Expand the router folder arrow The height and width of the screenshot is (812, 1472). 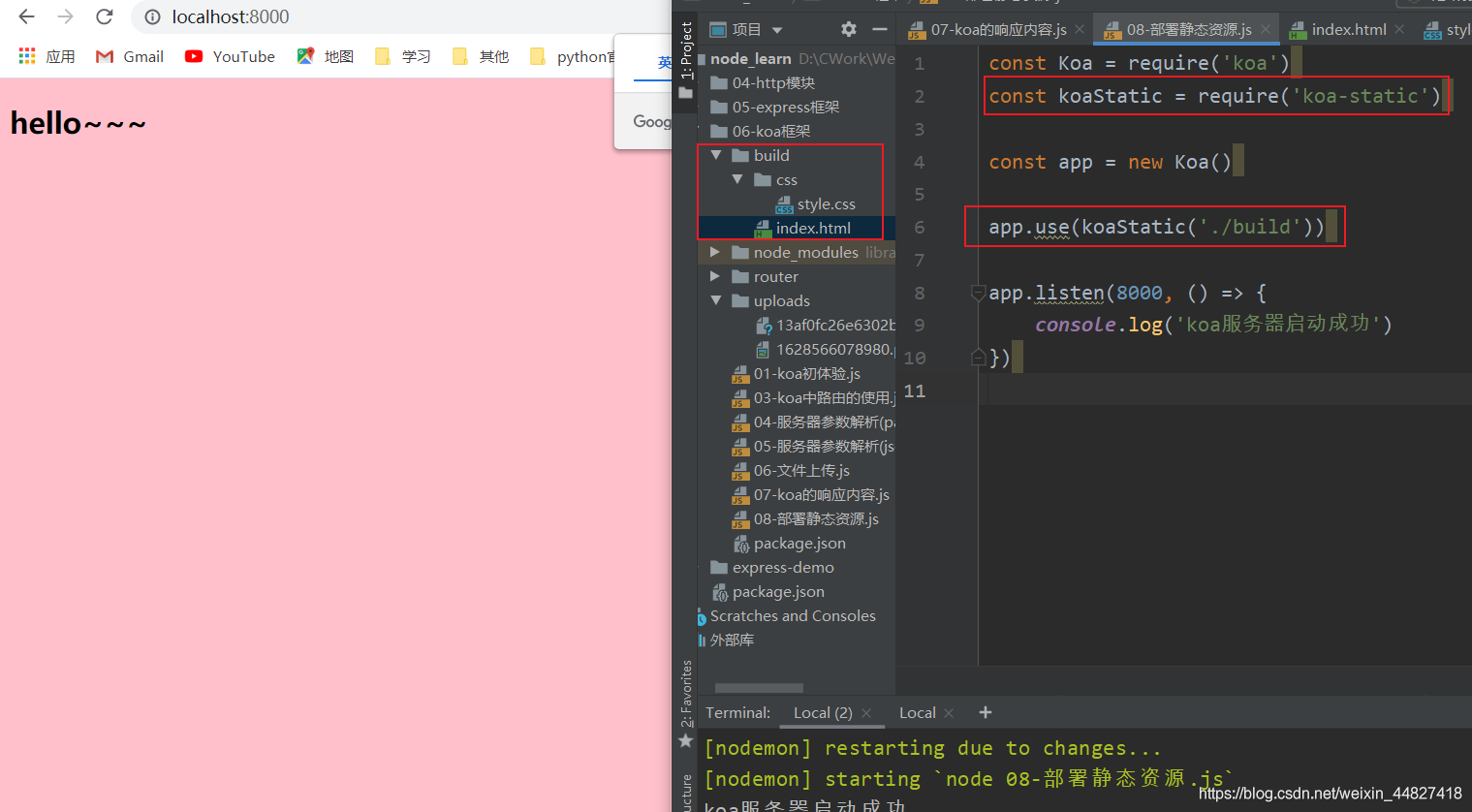715,276
